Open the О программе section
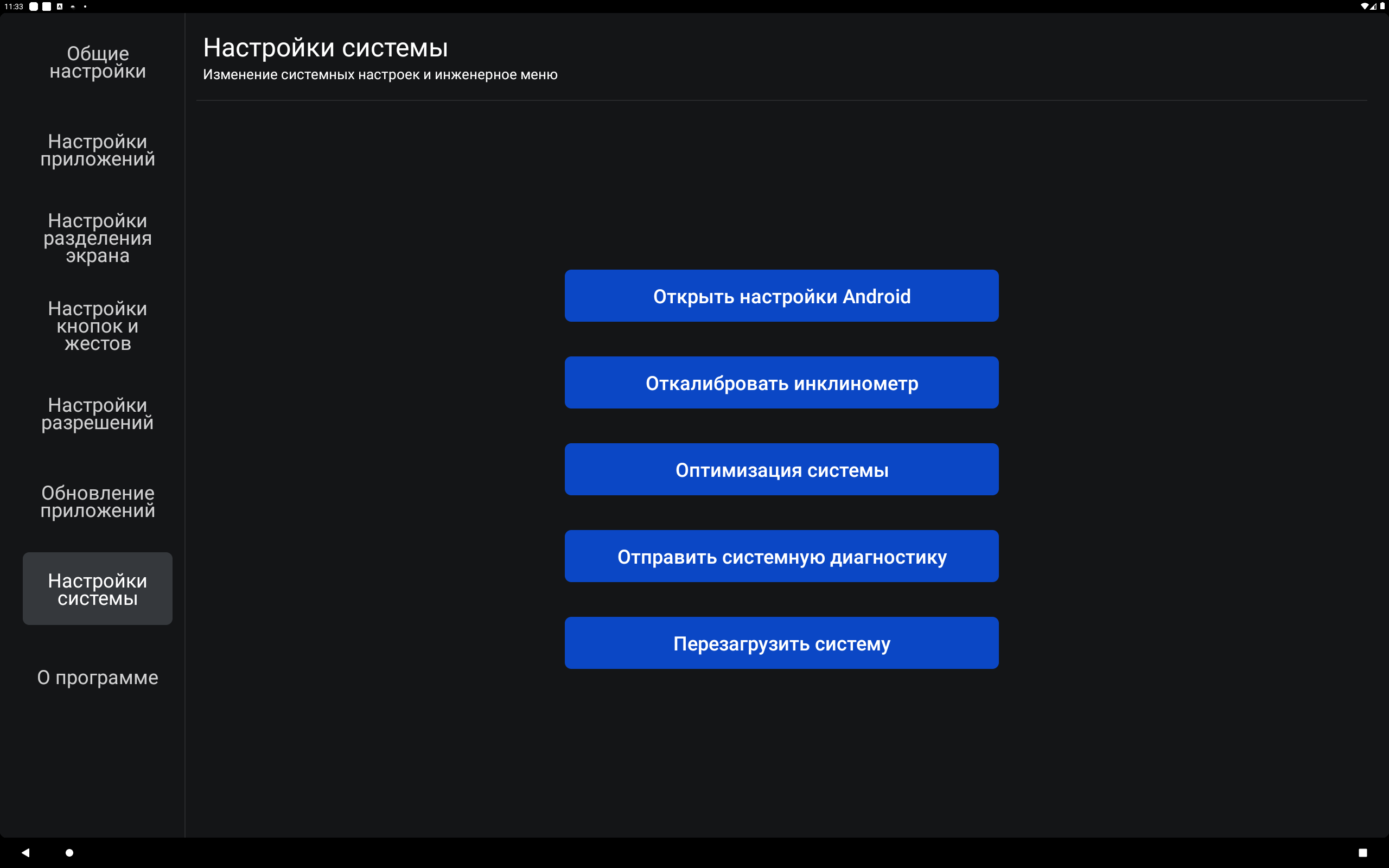The width and height of the screenshot is (1389, 868). click(x=98, y=678)
